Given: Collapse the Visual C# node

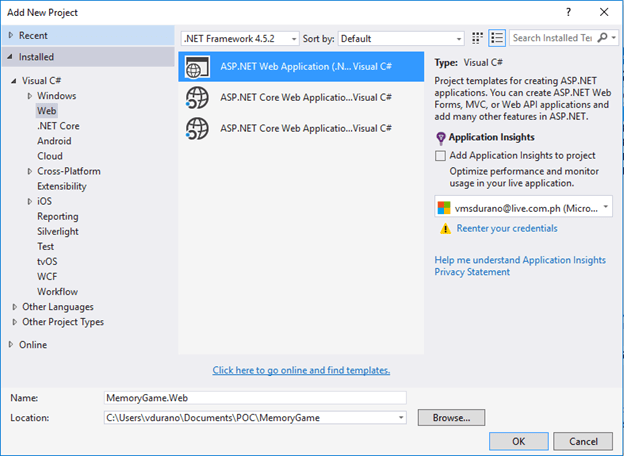Looking at the screenshot, I should (14, 81).
